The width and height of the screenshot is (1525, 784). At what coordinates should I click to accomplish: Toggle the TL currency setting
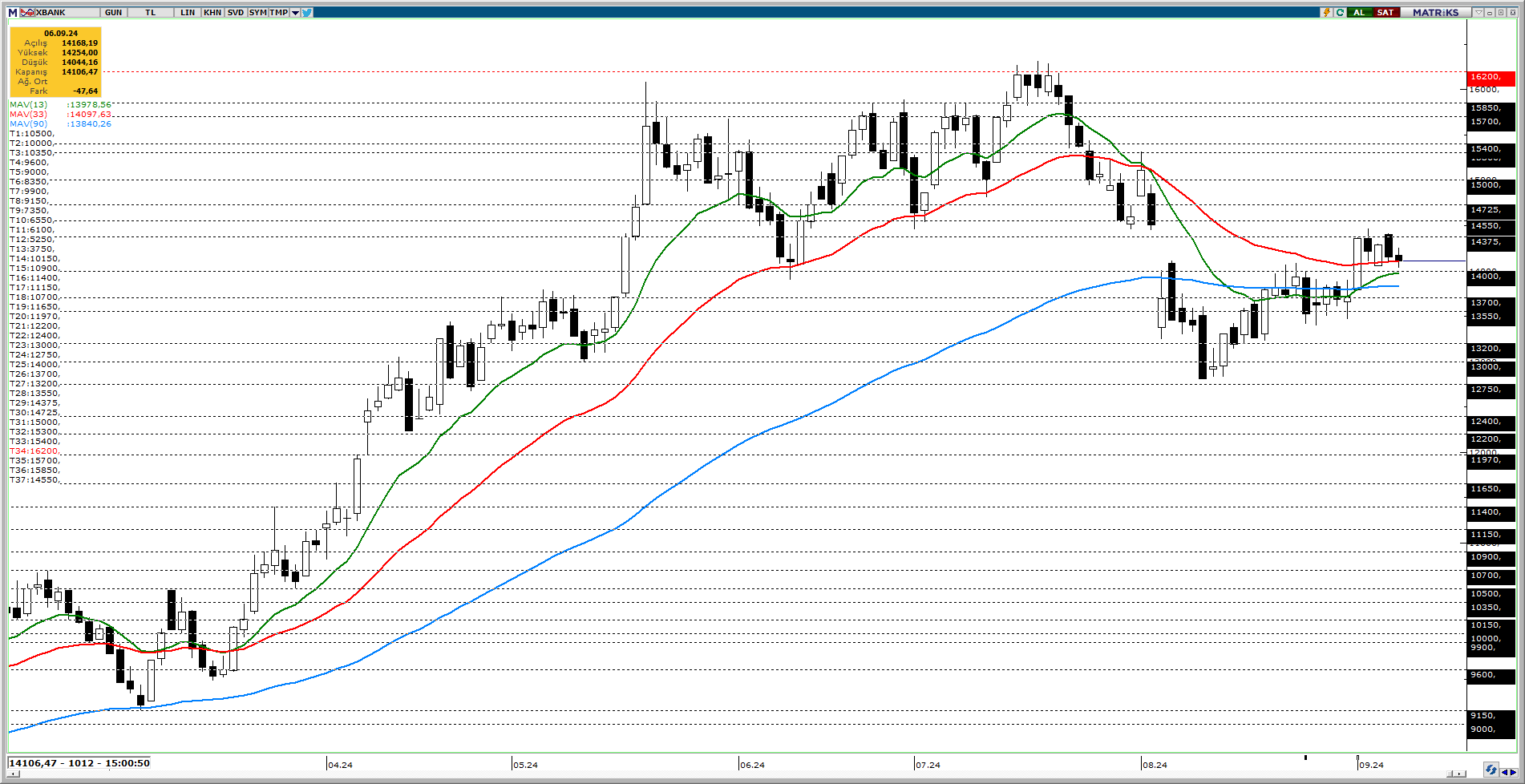151,12
